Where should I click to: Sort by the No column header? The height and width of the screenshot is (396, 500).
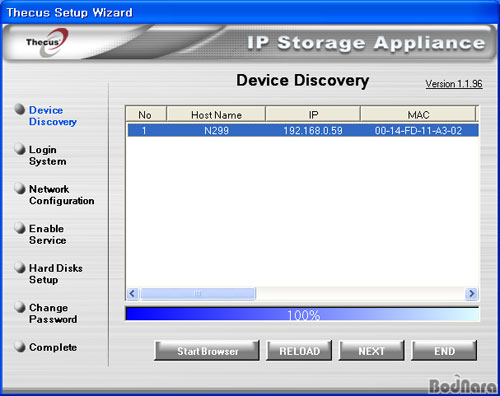(x=146, y=115)
